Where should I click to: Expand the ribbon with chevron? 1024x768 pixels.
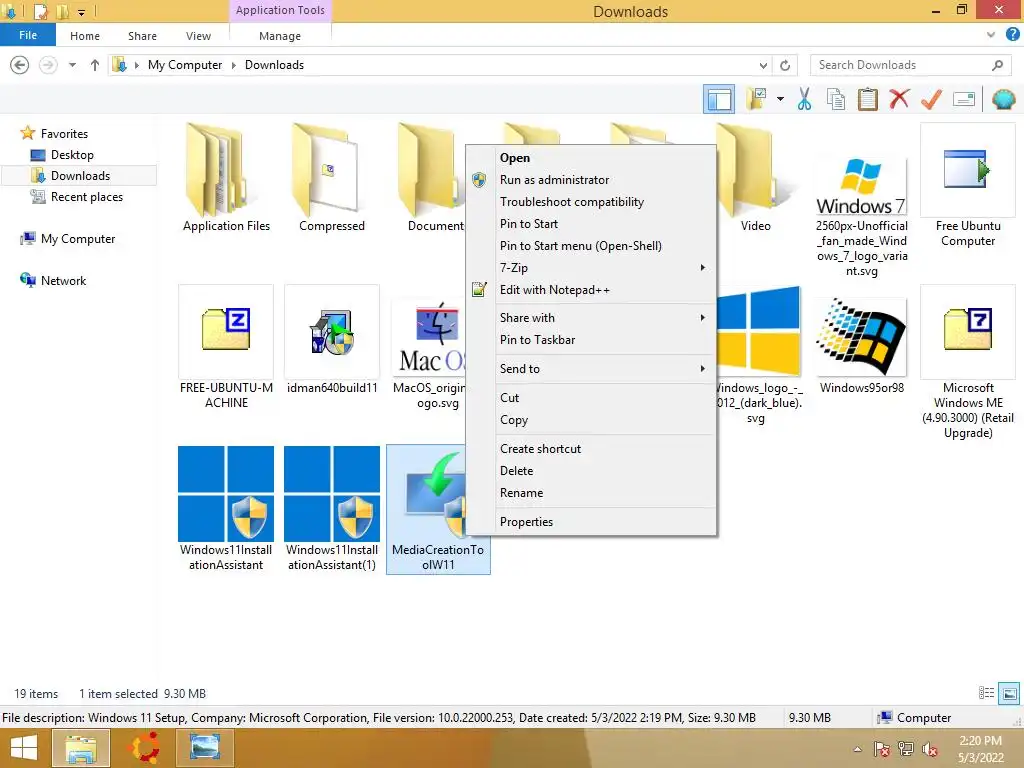[991, 35]
